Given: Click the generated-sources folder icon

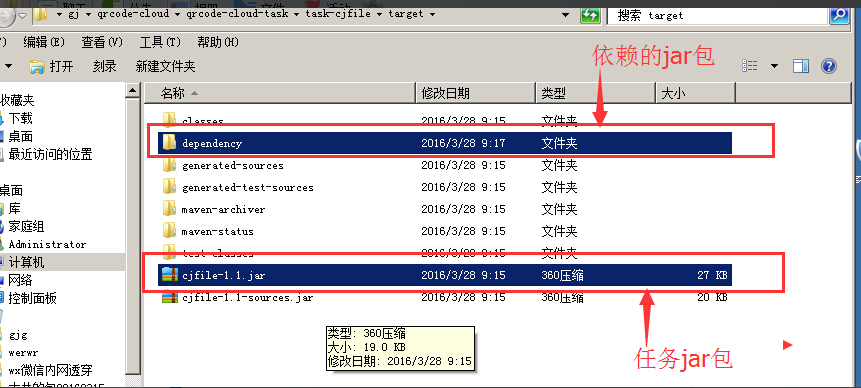Looking at the screenshot, I should pyautogui.click(x=170, y=165).
